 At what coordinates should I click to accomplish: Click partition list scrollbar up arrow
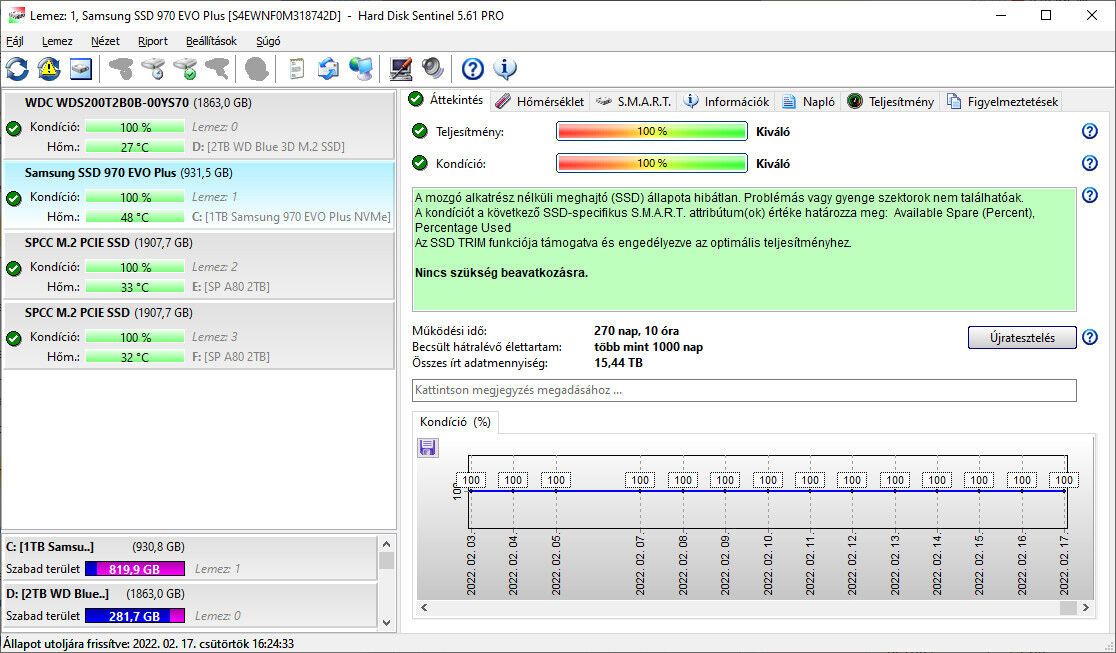point(386,544)
